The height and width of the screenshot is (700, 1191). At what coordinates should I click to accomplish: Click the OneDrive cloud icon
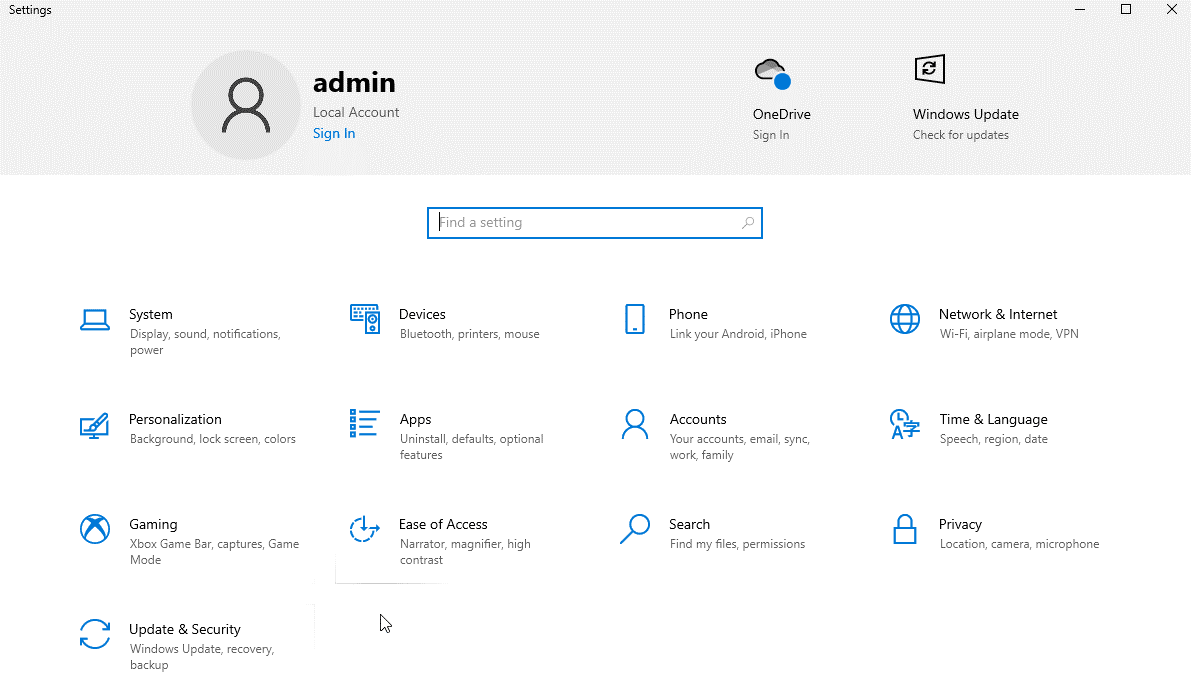click(771, 73)
